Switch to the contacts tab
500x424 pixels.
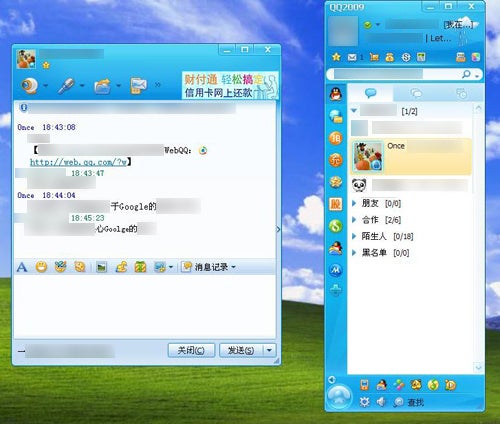click(x=370, y=93)
